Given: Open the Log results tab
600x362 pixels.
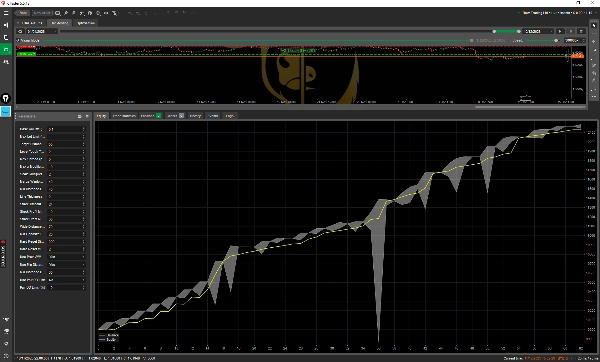Looking at the screenshot, I should pos(230,116).
